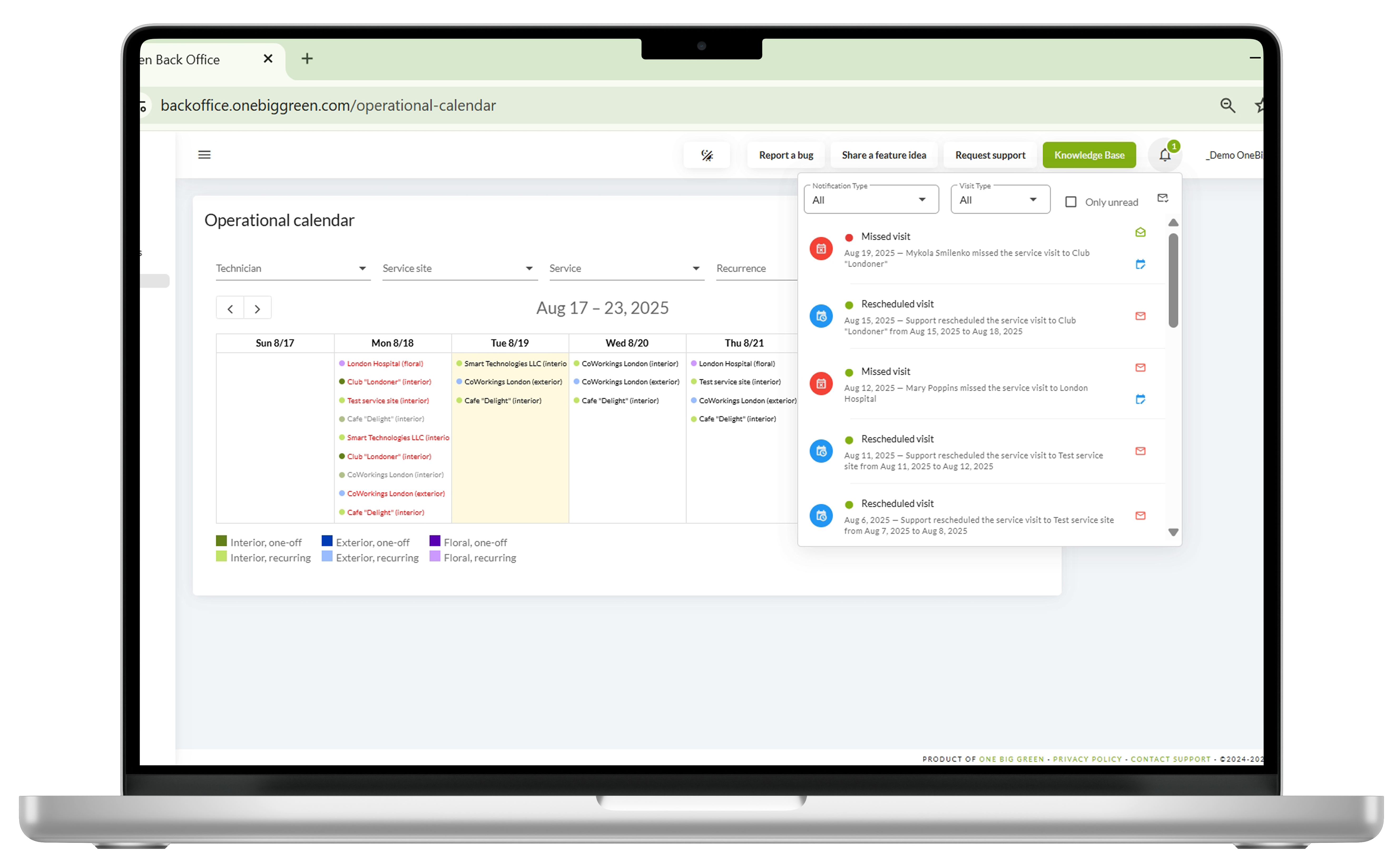This screenshot has width=1400, height=856.
Task: Click the notifications scroll down arrow
Action: click(x=1173, y=533)
